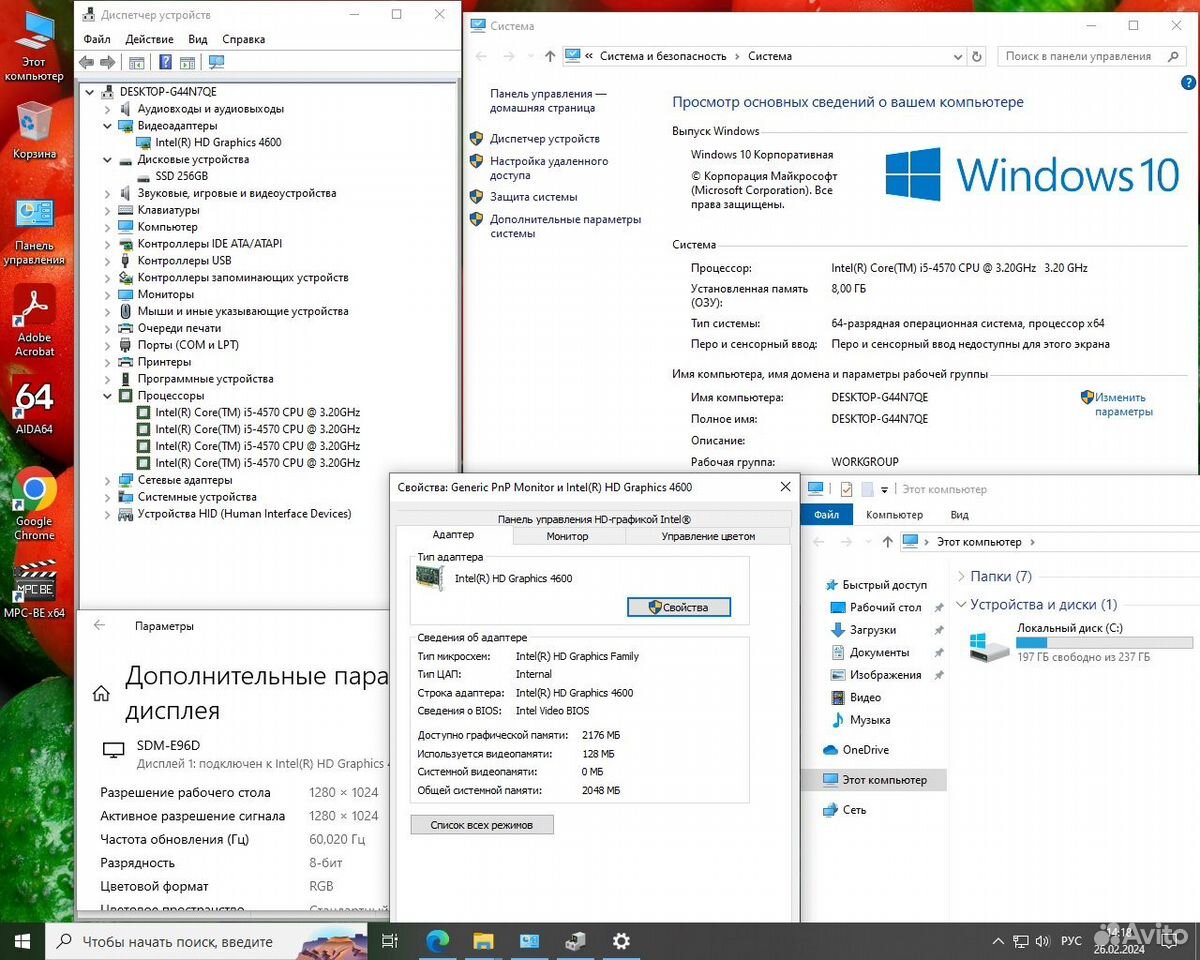Open Файл menu in Device Manager
The image size is (1200, 960).
pos(97,39)
